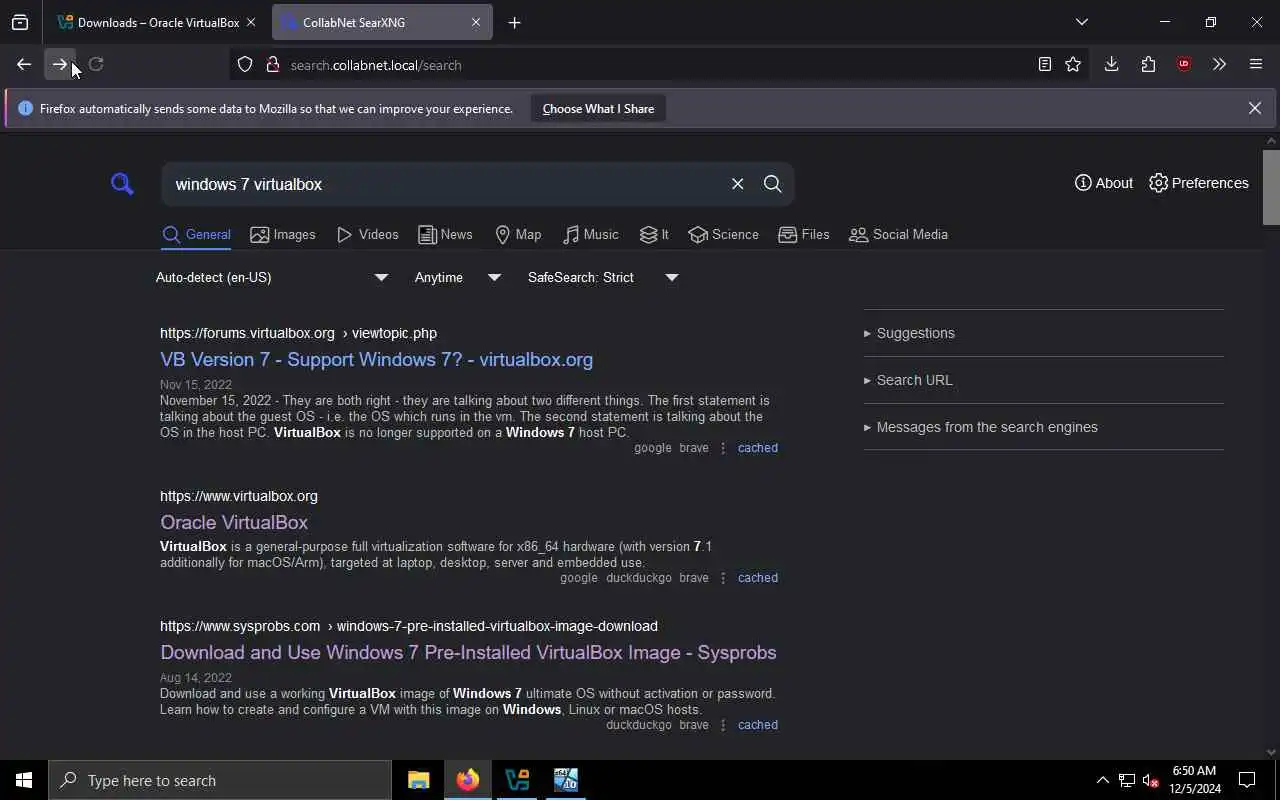
Task: Switch to the Science category
Action: (723, 235)
